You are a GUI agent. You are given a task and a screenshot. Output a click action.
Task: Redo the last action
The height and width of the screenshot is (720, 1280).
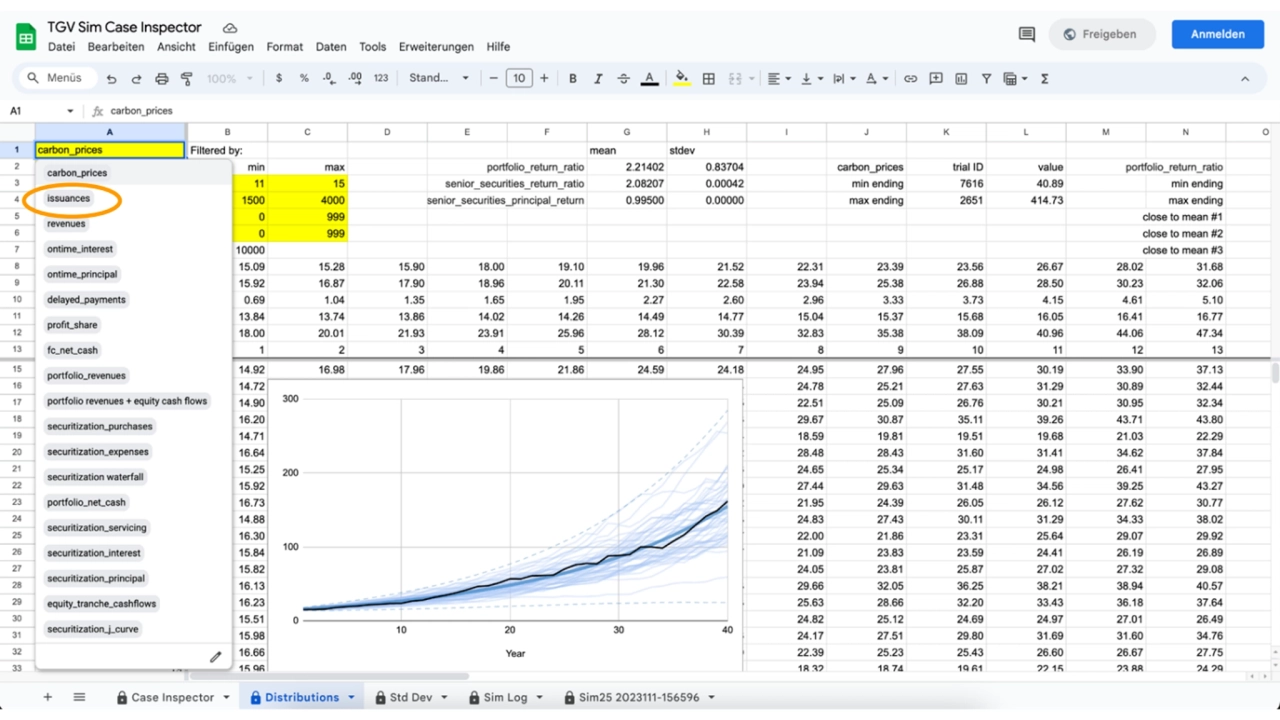tap(136, 79)
